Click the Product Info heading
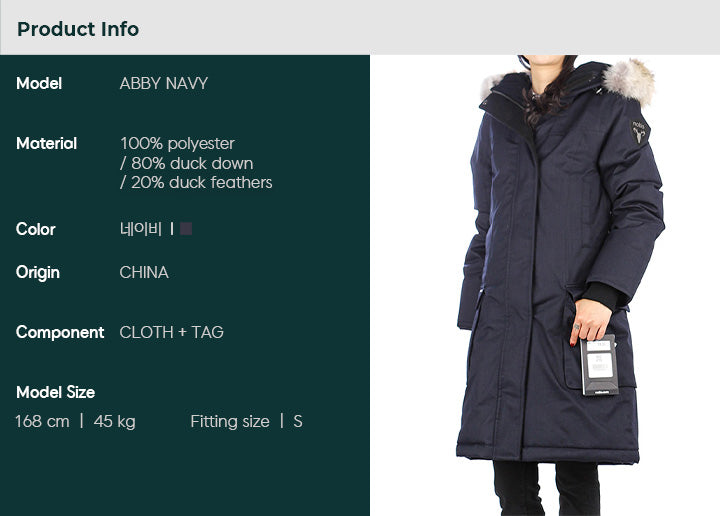The height and width of the screenshot is (516, 720). [78, 29]
